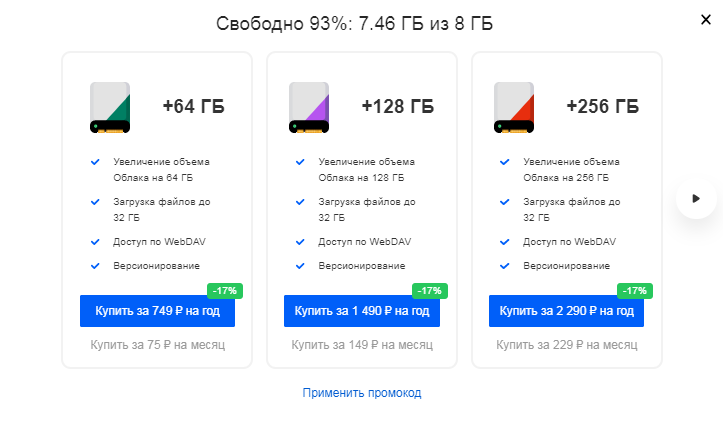This screenshot has height=428, width=723.
Task: Click the -17% badge on 256 ГБ plan
Action: (634, 291)
